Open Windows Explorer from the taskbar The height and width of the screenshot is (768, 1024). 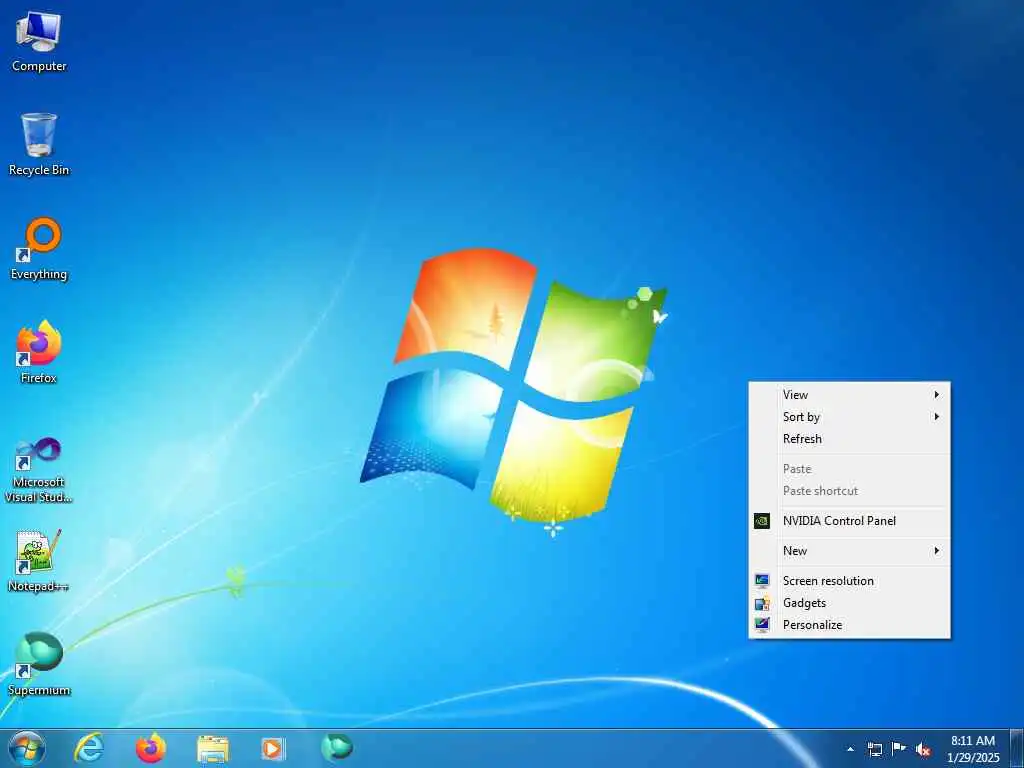click(x=213, y=749)
